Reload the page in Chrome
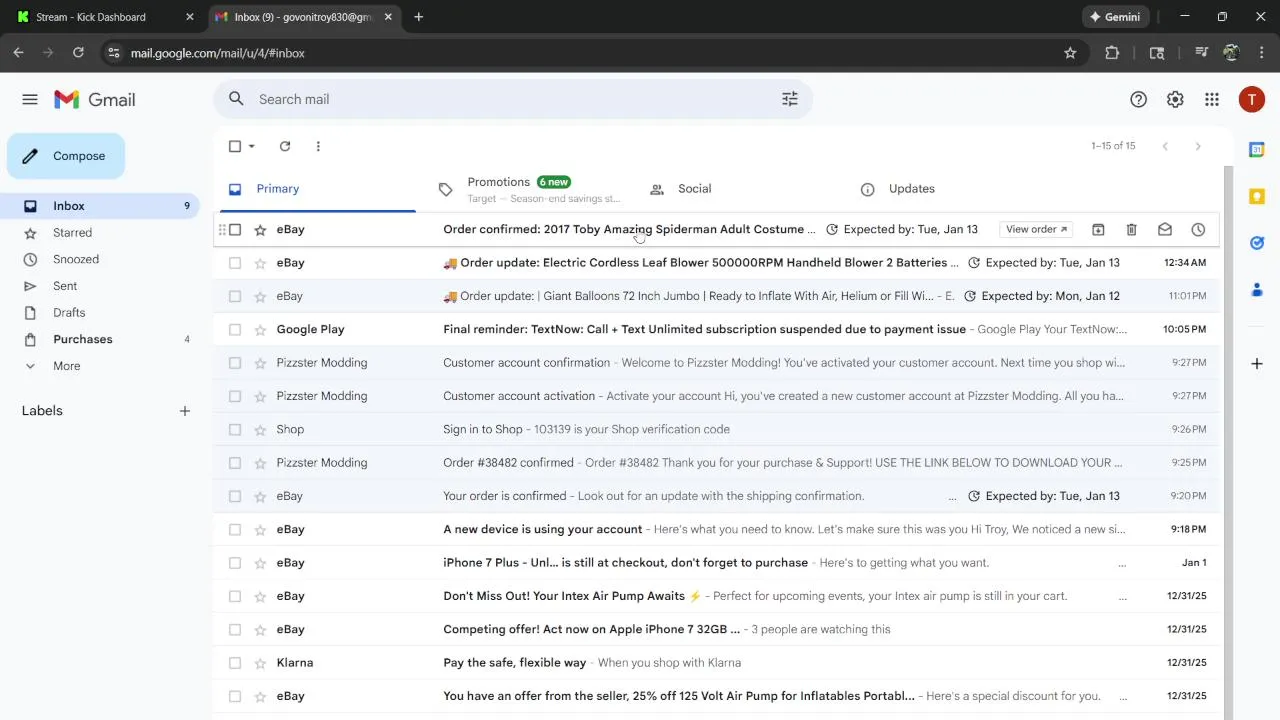 coord(78,53)
